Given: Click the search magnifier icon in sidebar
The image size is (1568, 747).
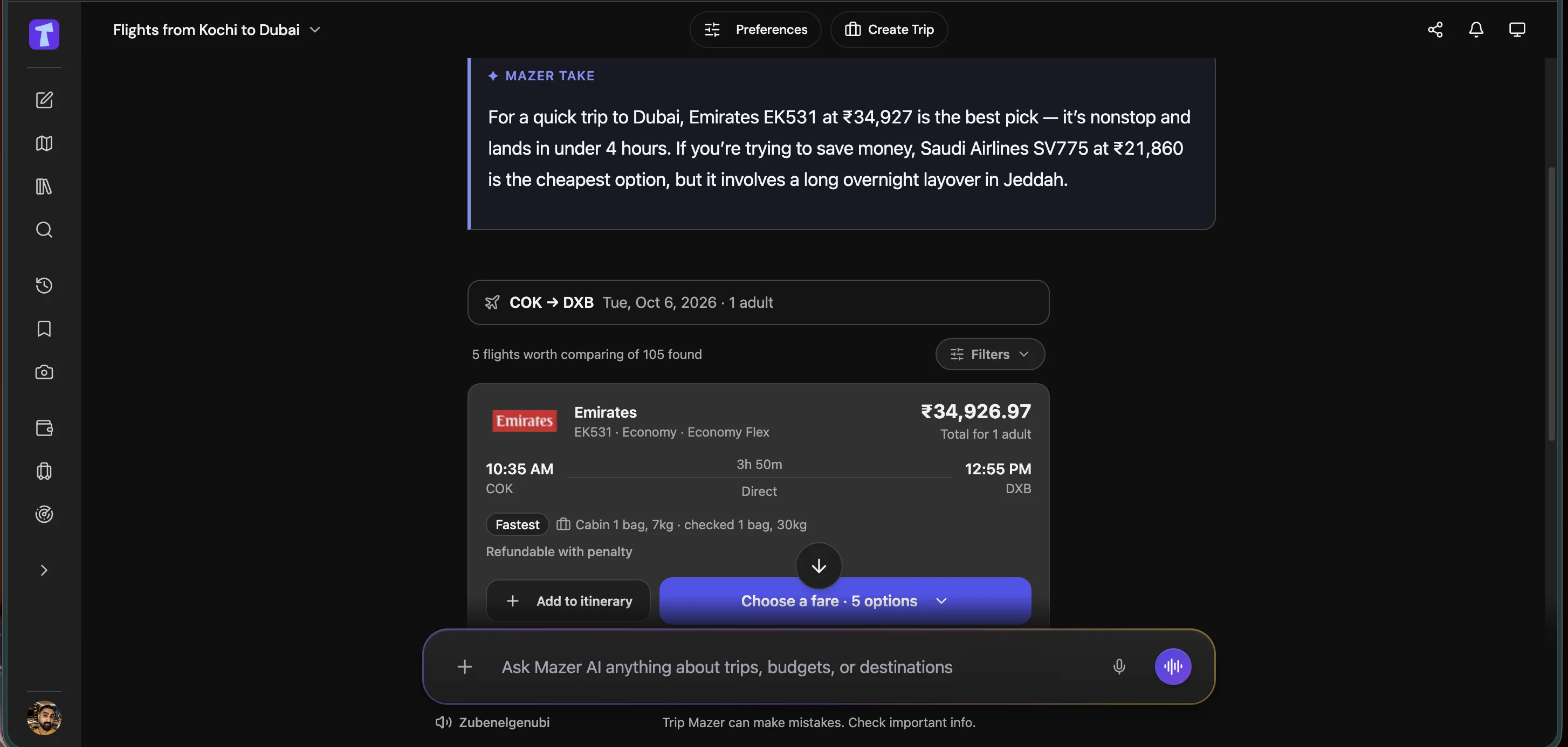Looking at the screenshot, I should pyautogui.click(x=44, y=230).
